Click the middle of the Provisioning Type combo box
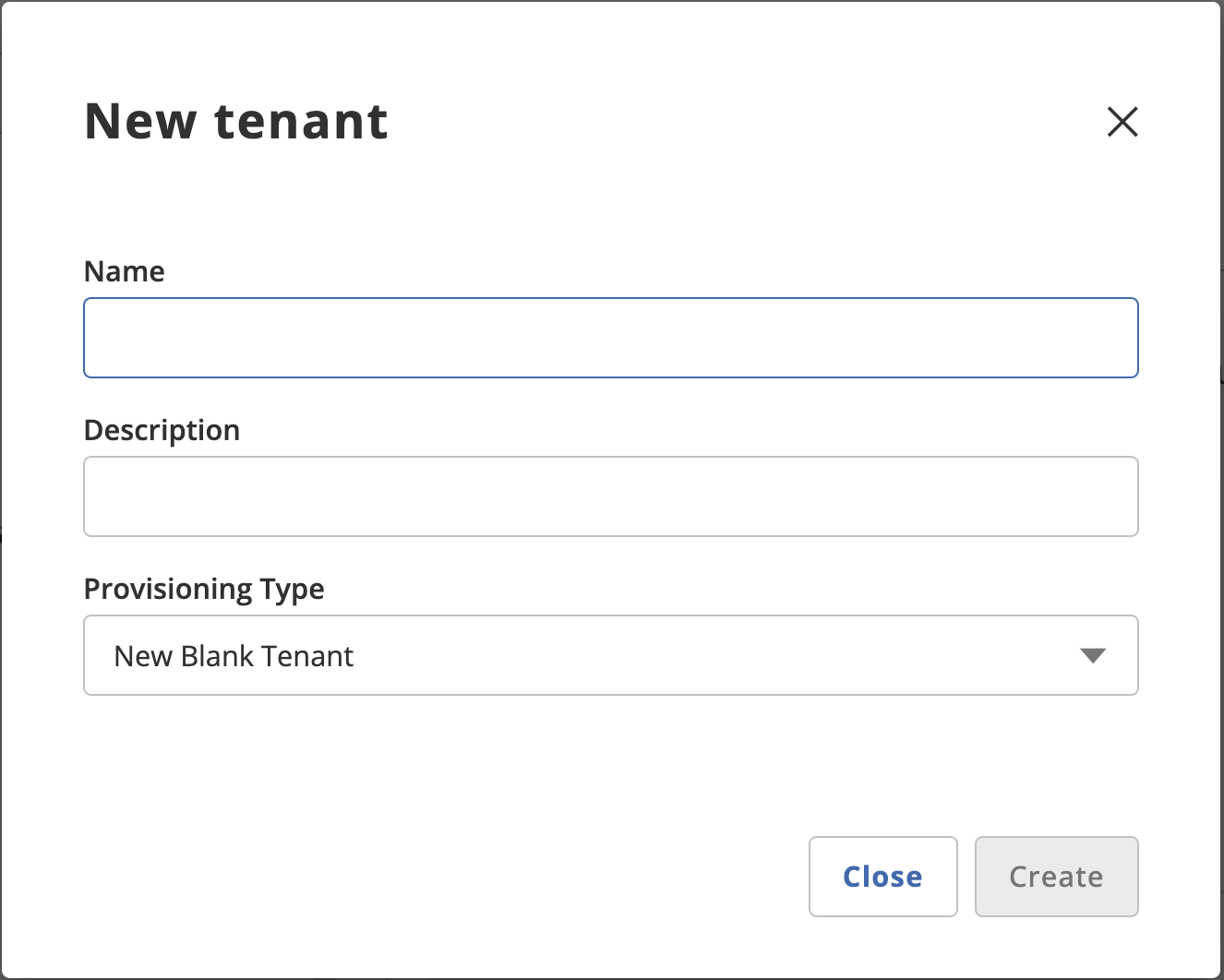1224x980 pixels. pos(610,655)
